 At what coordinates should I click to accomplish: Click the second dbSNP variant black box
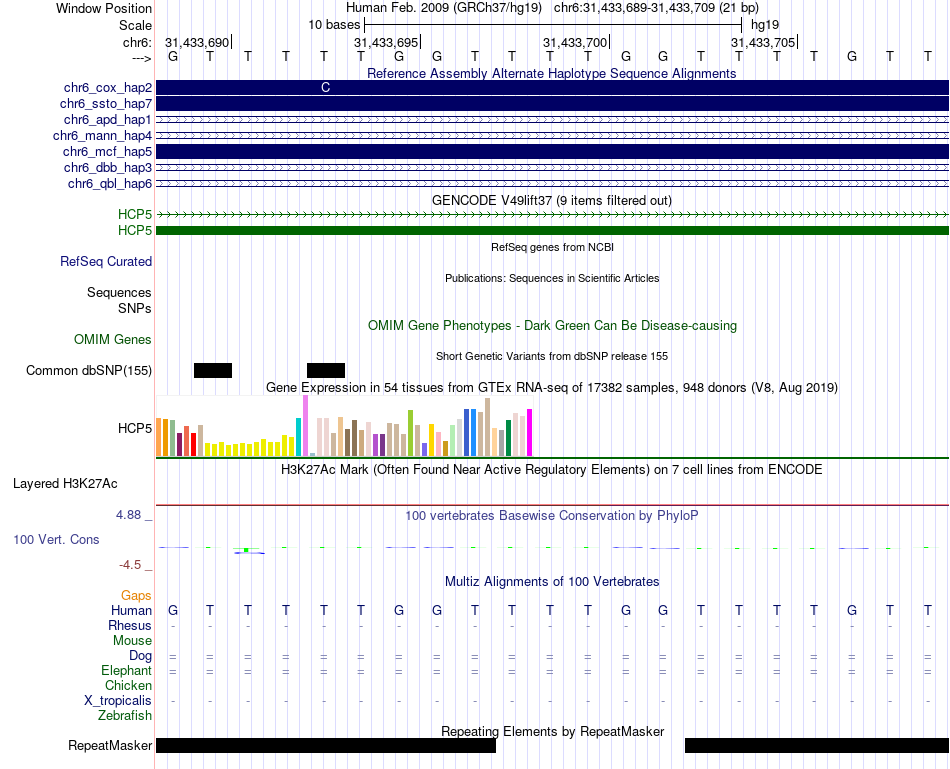[x=326, y=370]
